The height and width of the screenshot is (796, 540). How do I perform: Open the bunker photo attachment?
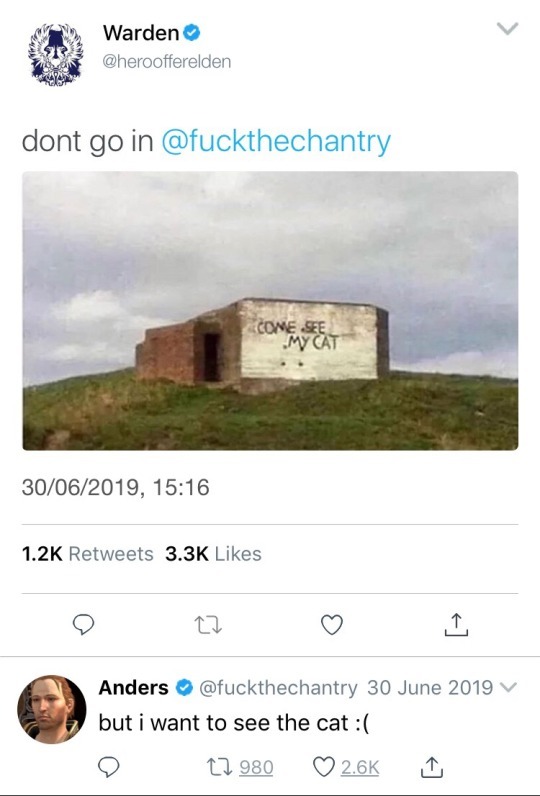pos(270,311)
